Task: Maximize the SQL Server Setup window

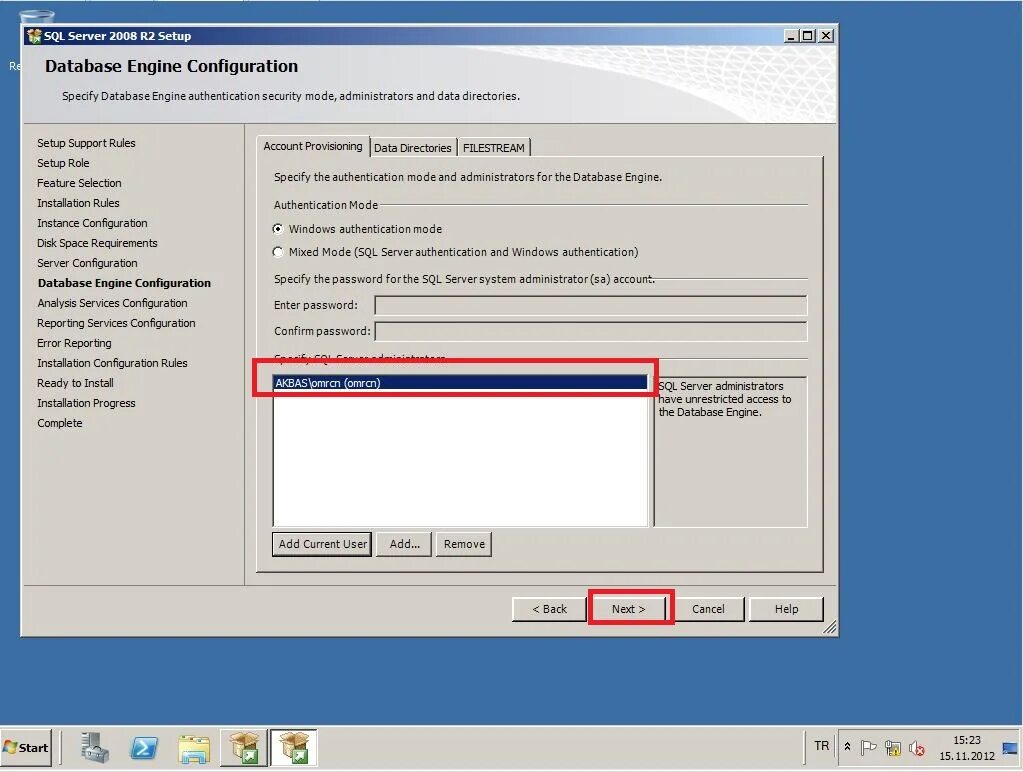Action: click(808, 36)
